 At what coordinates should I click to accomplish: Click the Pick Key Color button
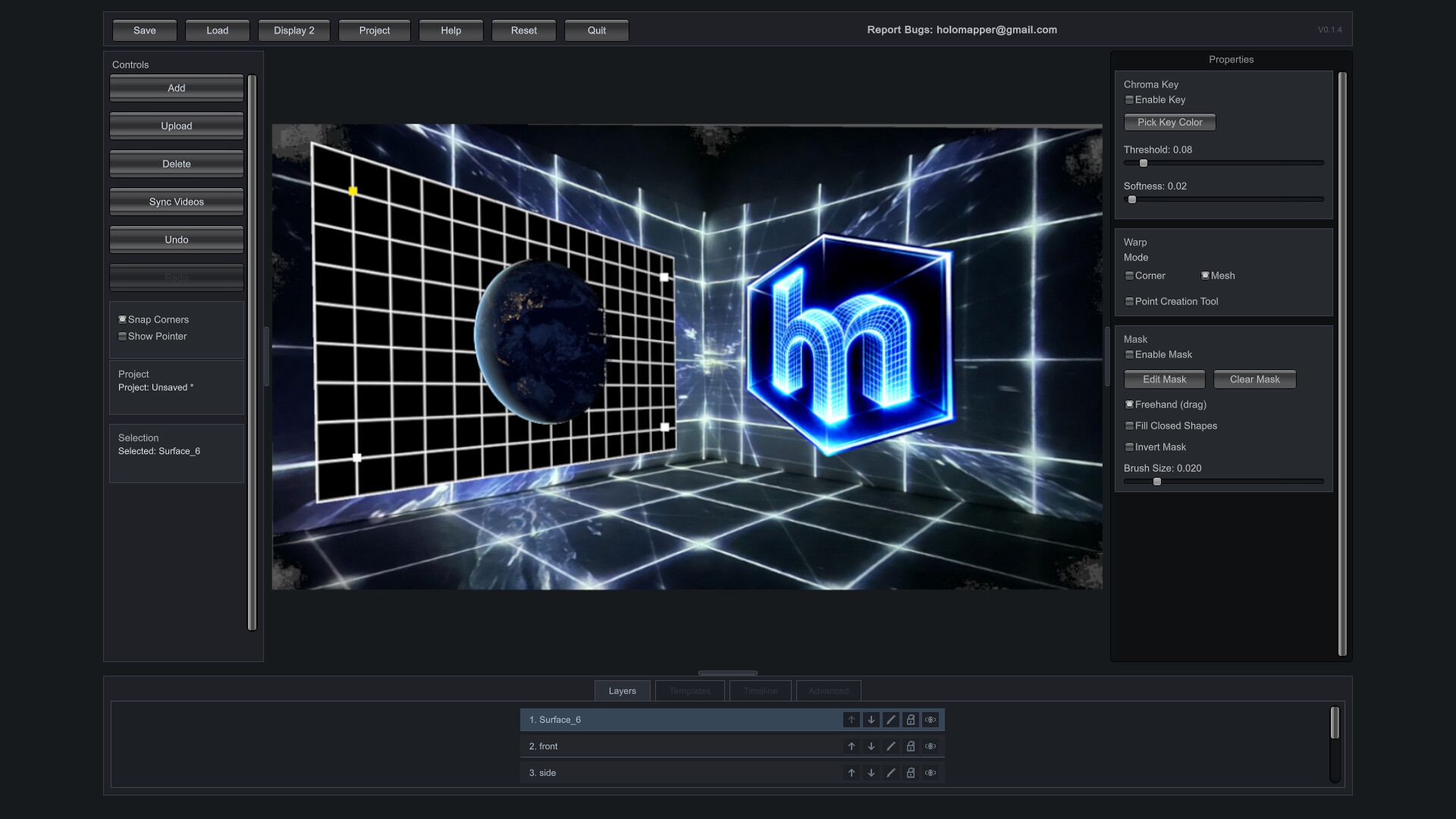1169,122
